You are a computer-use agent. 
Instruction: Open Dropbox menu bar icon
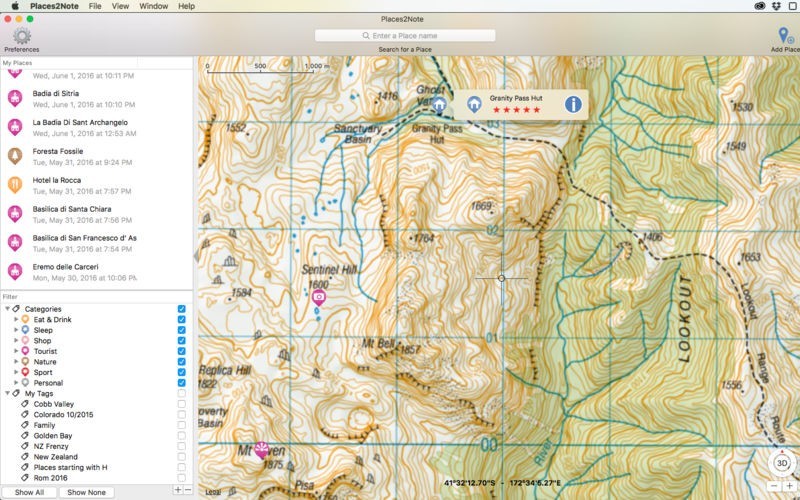tap(776, 6)
